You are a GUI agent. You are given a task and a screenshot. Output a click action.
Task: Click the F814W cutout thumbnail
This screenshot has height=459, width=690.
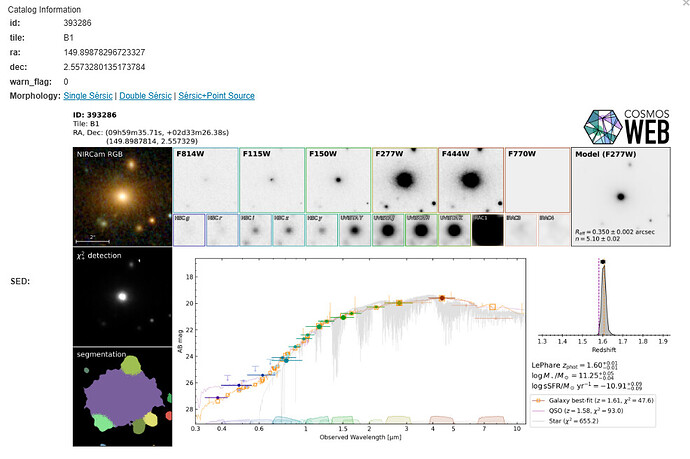206,180
